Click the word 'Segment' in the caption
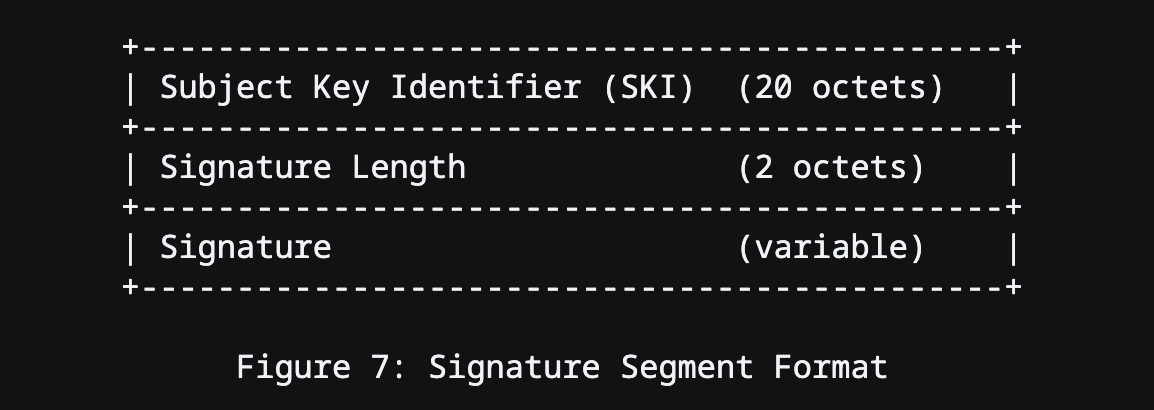The height and width of the screenshot is (410, 1154). pos(687,367)
